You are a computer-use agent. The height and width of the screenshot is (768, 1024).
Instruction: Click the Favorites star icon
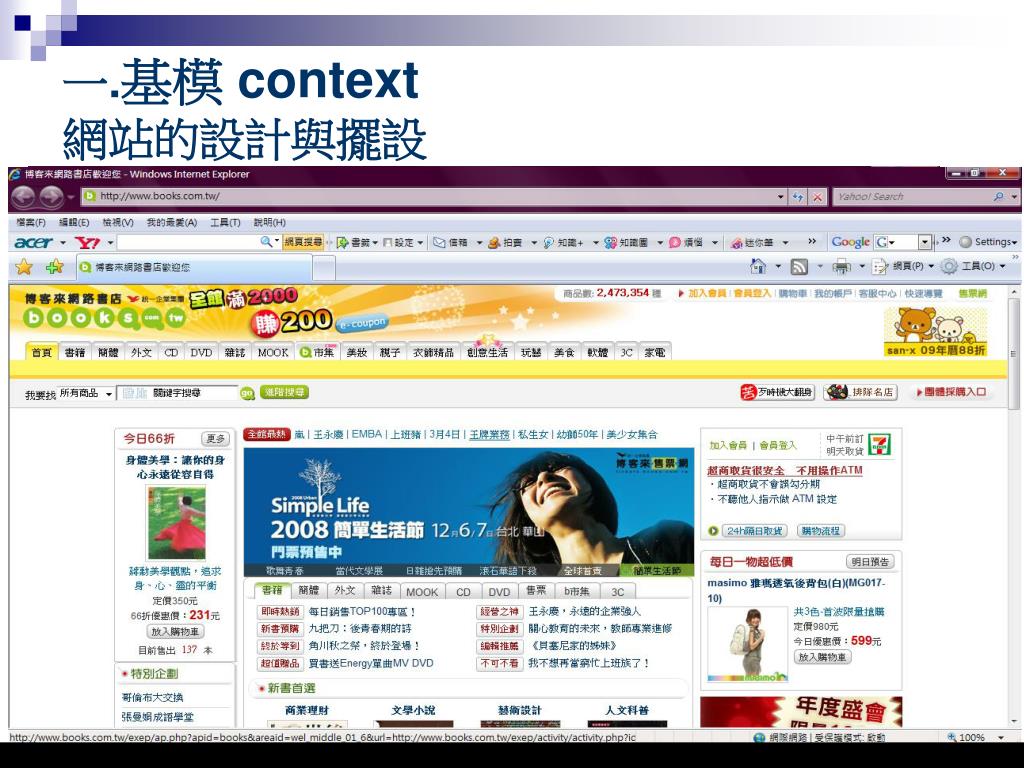coord(24,266)
